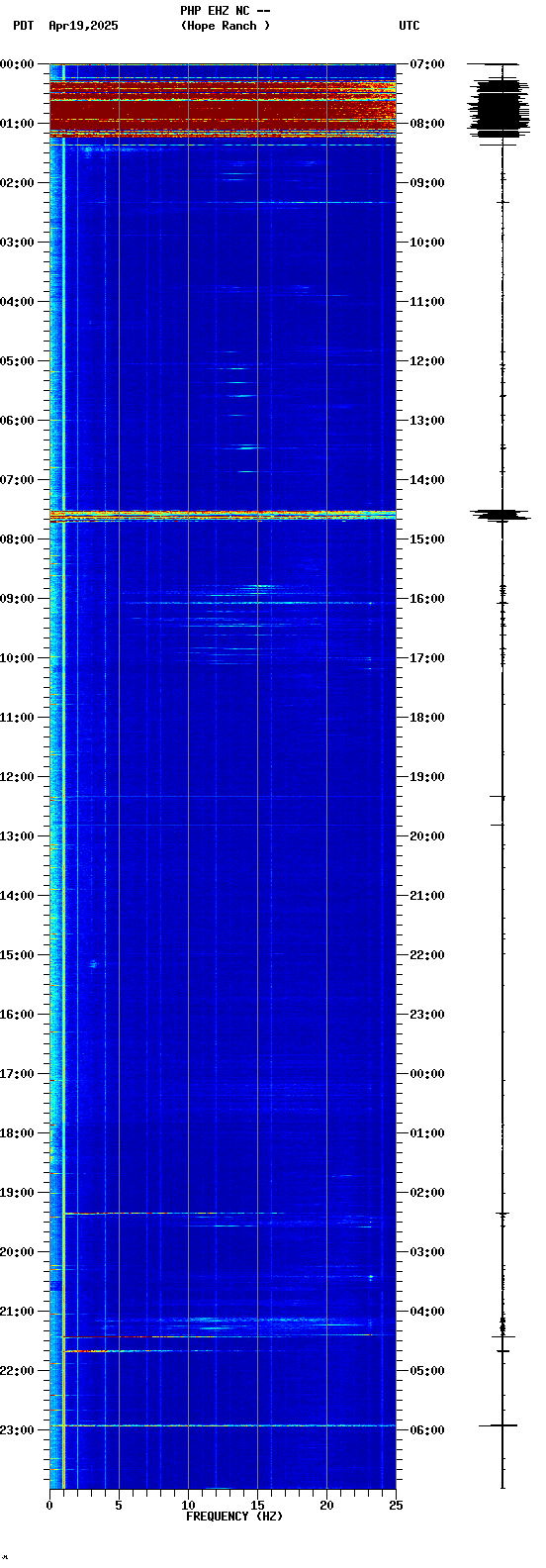Screen dimensions: 546x1568
Task: Click the 20:00 label on PDT axis
Action: 18,1252
